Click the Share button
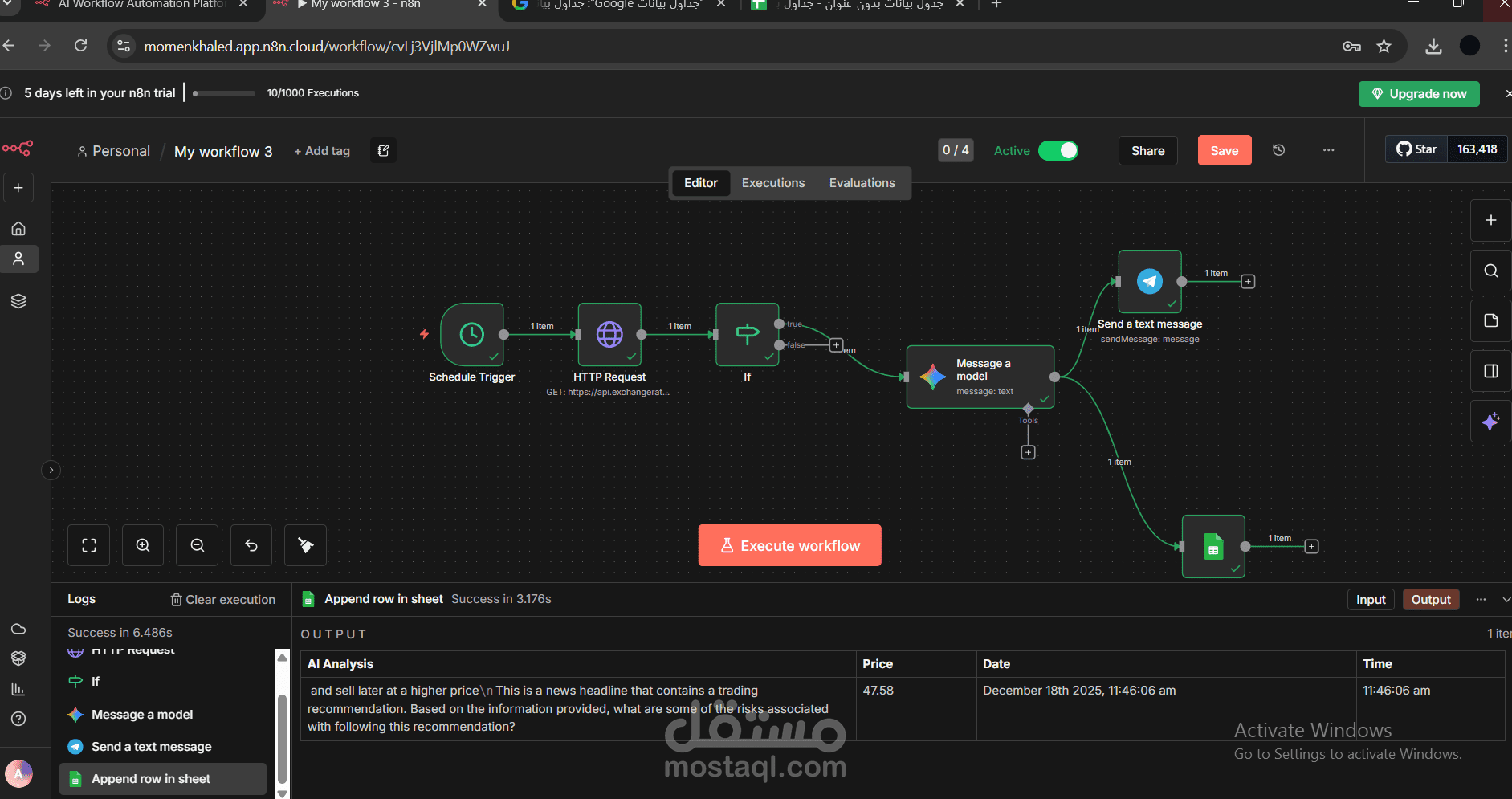1512x799 pixels. (1148, 150)
